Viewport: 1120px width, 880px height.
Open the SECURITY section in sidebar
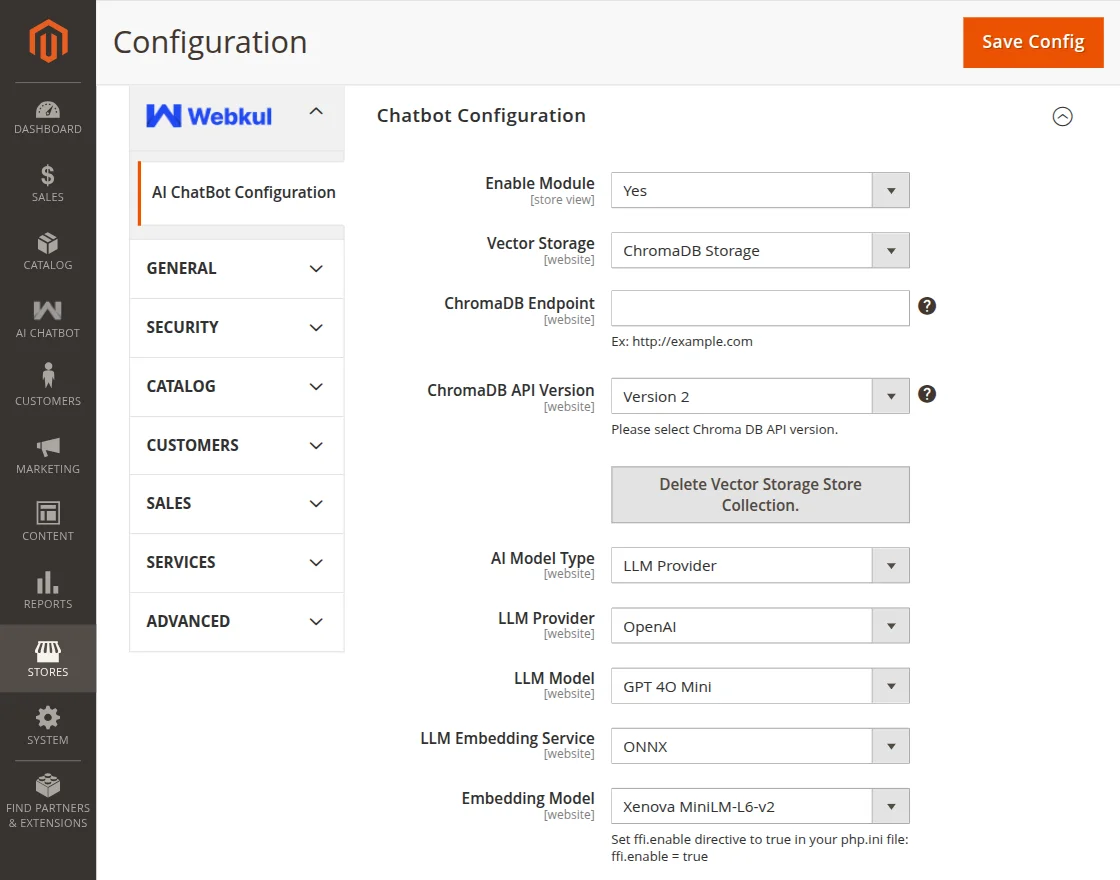tap(236, 327)
